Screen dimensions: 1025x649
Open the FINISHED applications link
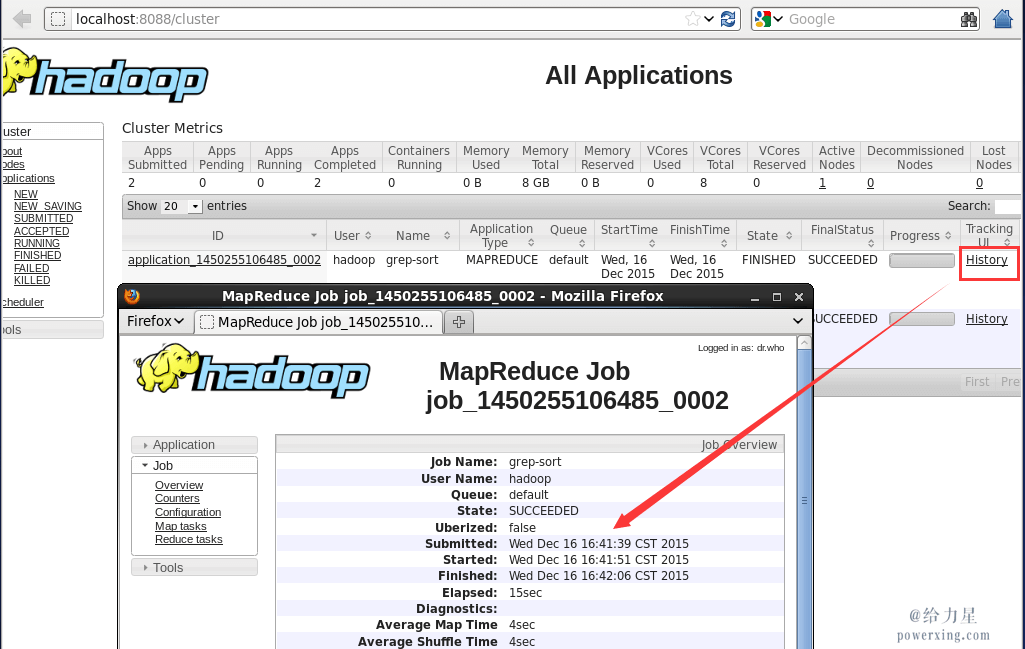tap(37, 256)
